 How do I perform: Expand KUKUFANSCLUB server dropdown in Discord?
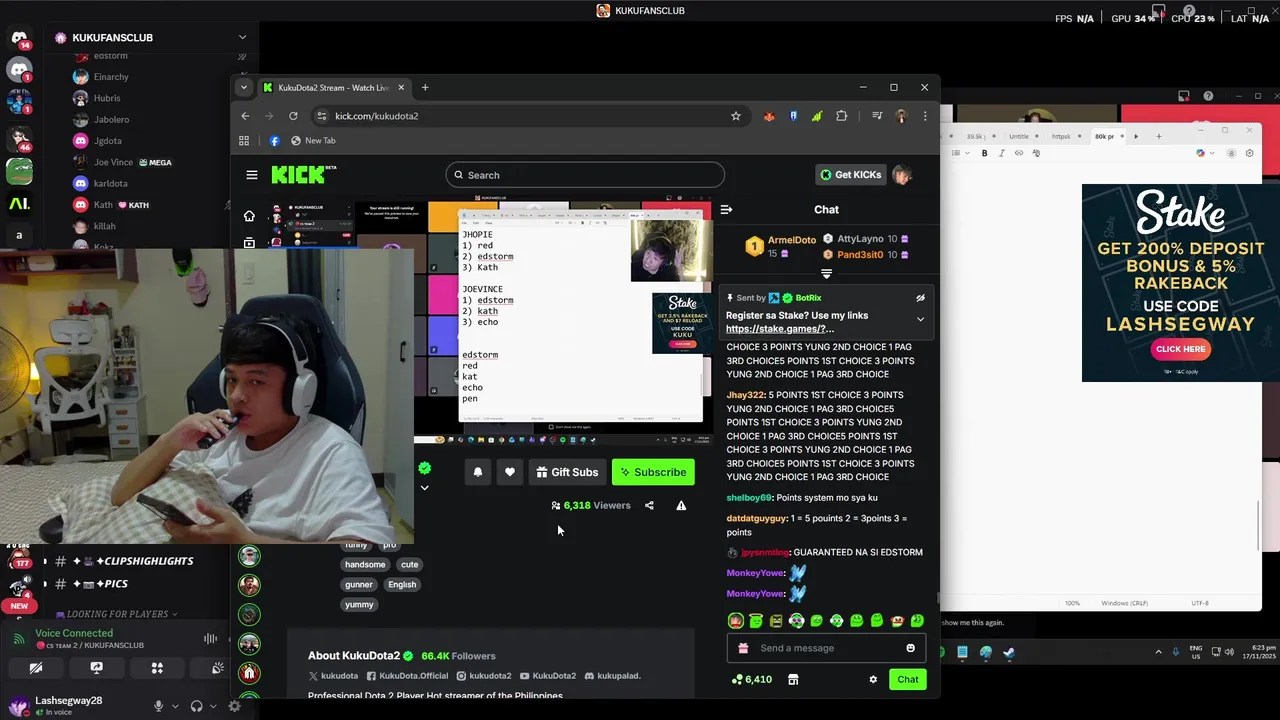(x=242, y=38)
